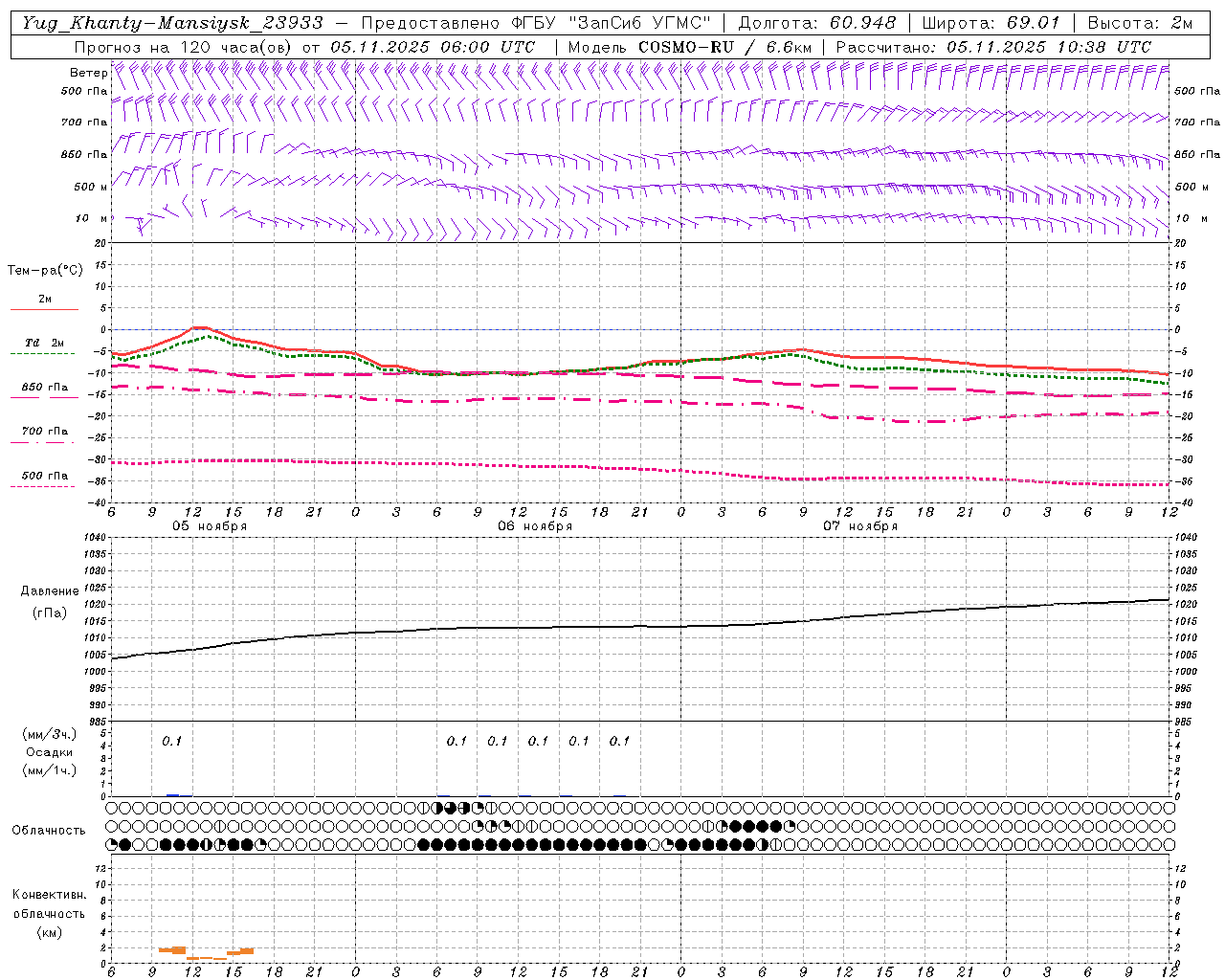Click the Высота: 2м header field

coord(1139,23)
